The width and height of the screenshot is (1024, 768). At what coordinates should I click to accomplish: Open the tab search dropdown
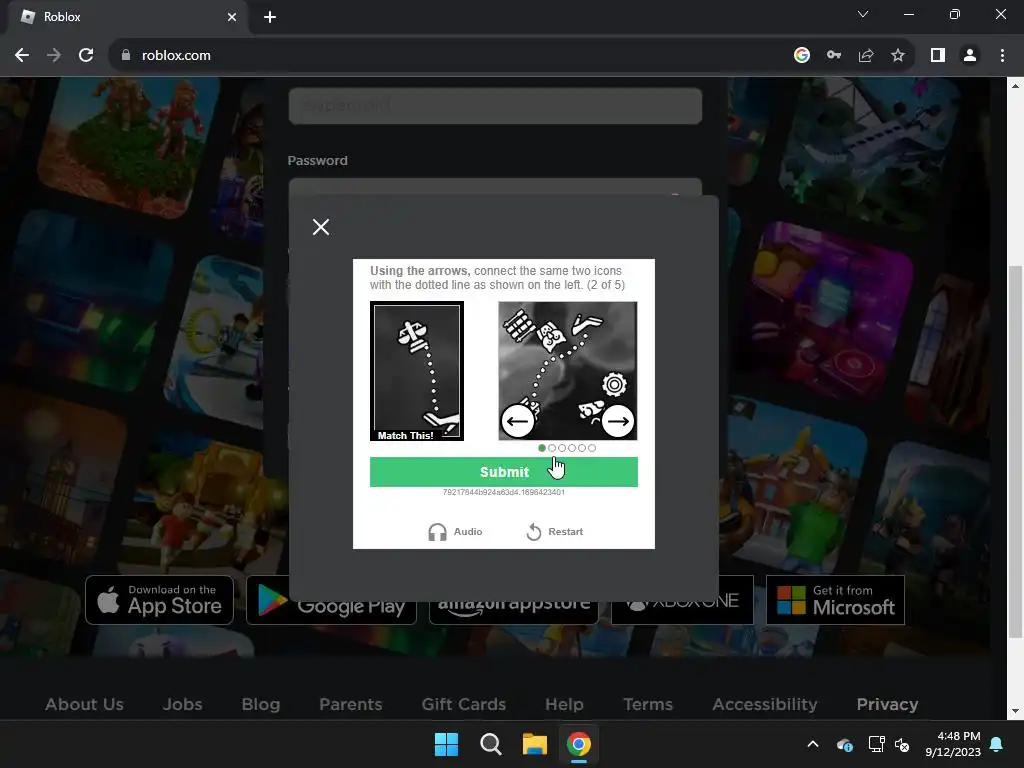pos(863,14)
